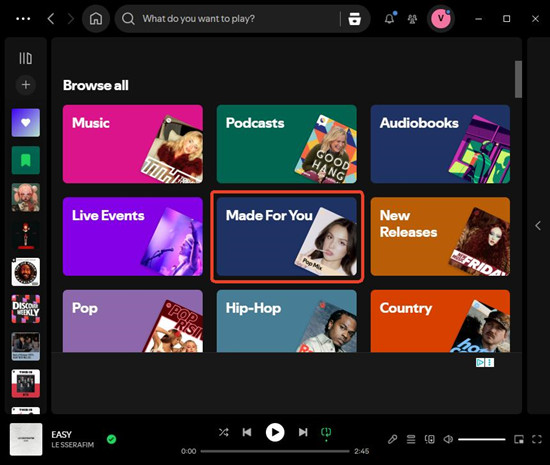Open the Music category card

click(133, 144)
